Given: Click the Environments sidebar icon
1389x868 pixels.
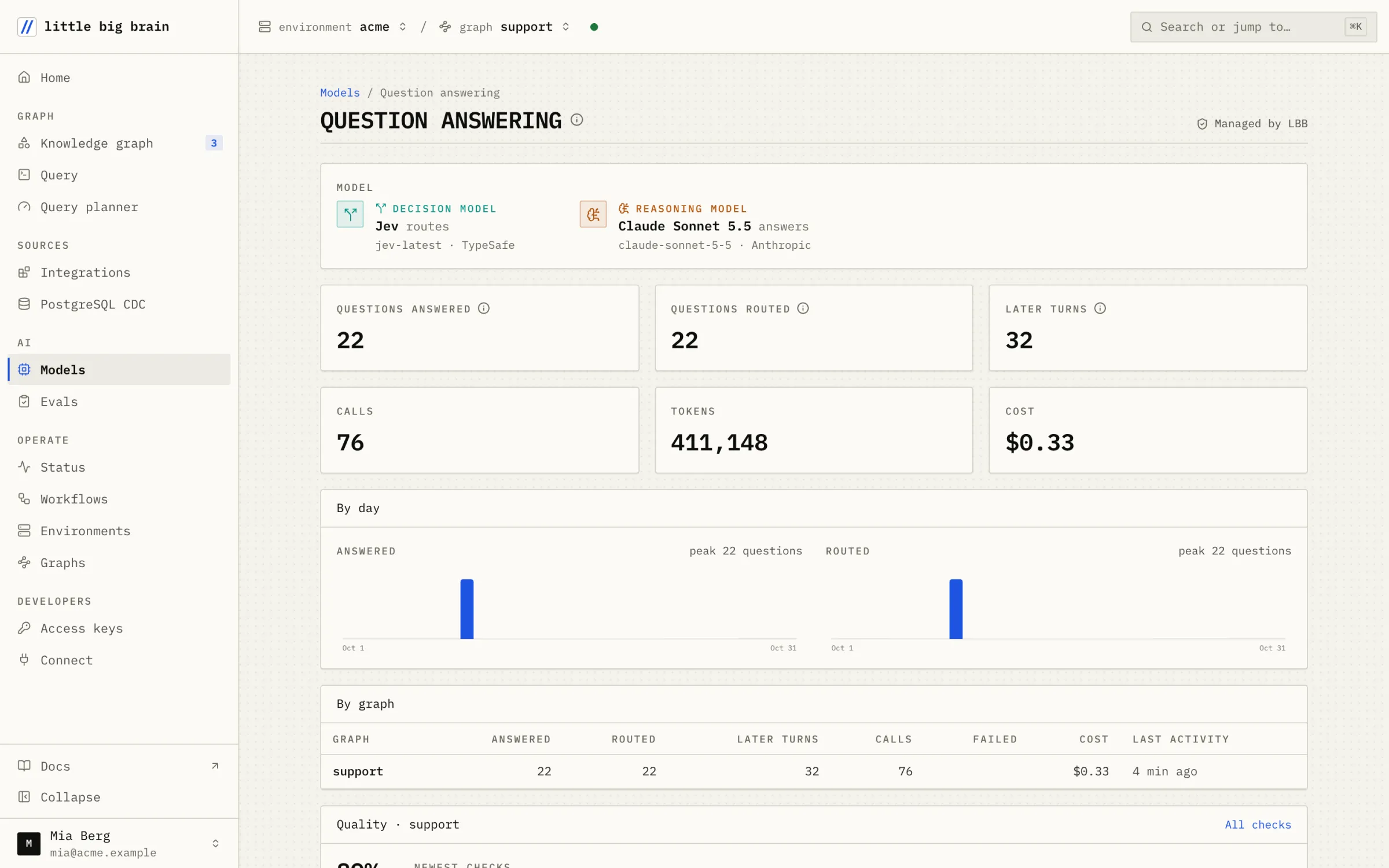Looking at the screenshot, I should click(x=24, y=530).
